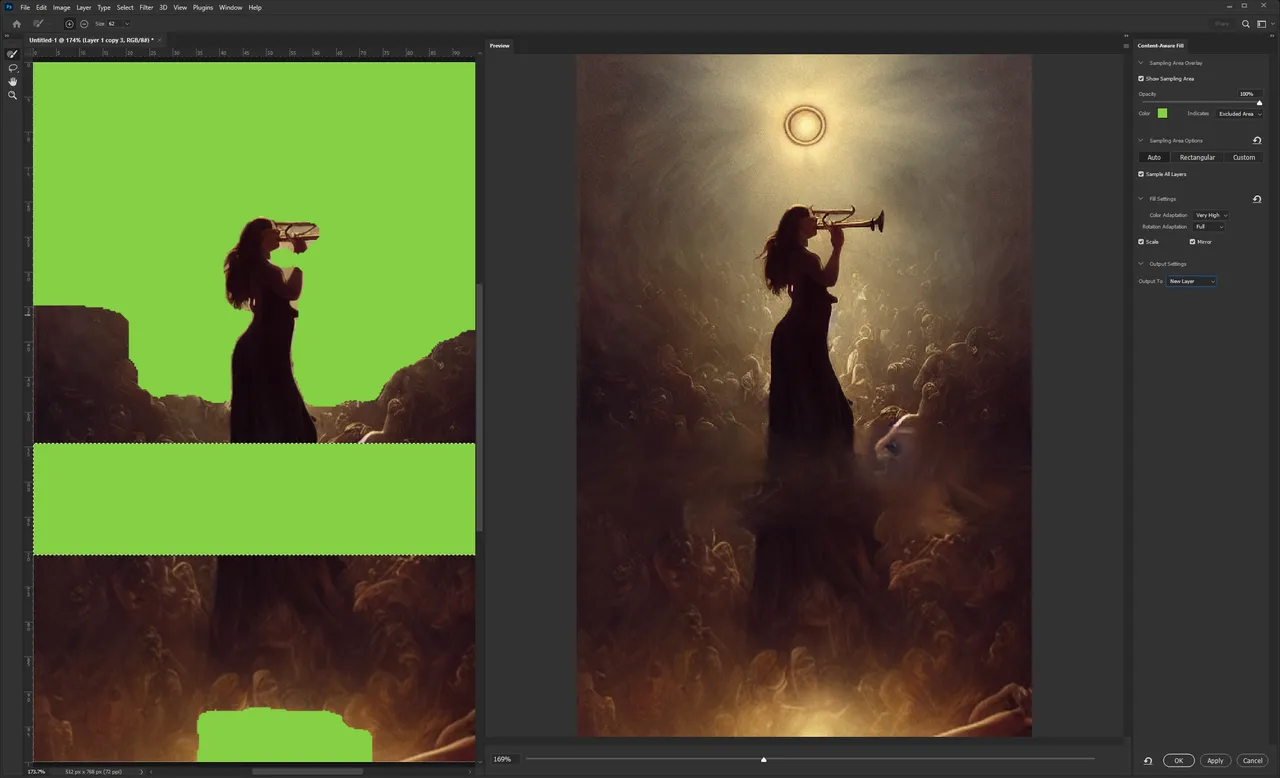Click OK to confirm fill

[1178, 760]
